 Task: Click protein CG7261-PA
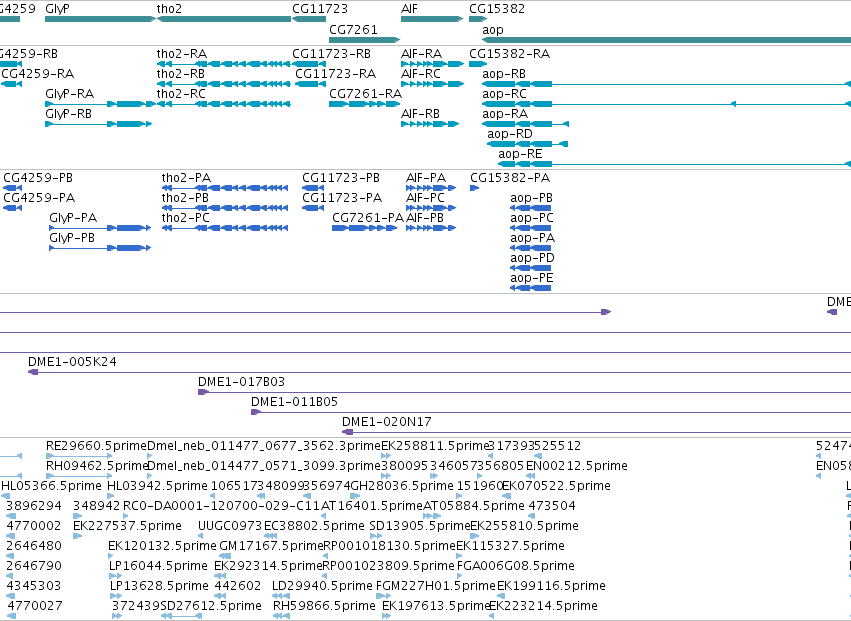point(365,228)
